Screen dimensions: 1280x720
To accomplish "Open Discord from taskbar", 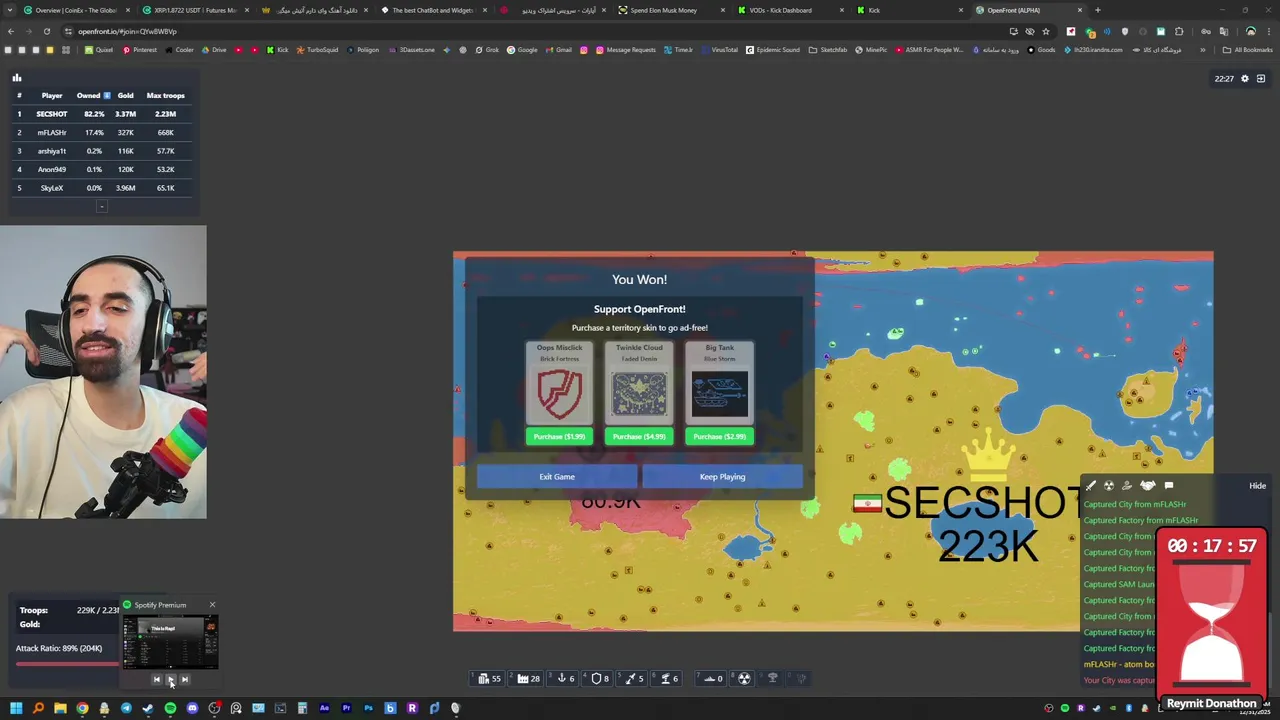I will (192, 709).
